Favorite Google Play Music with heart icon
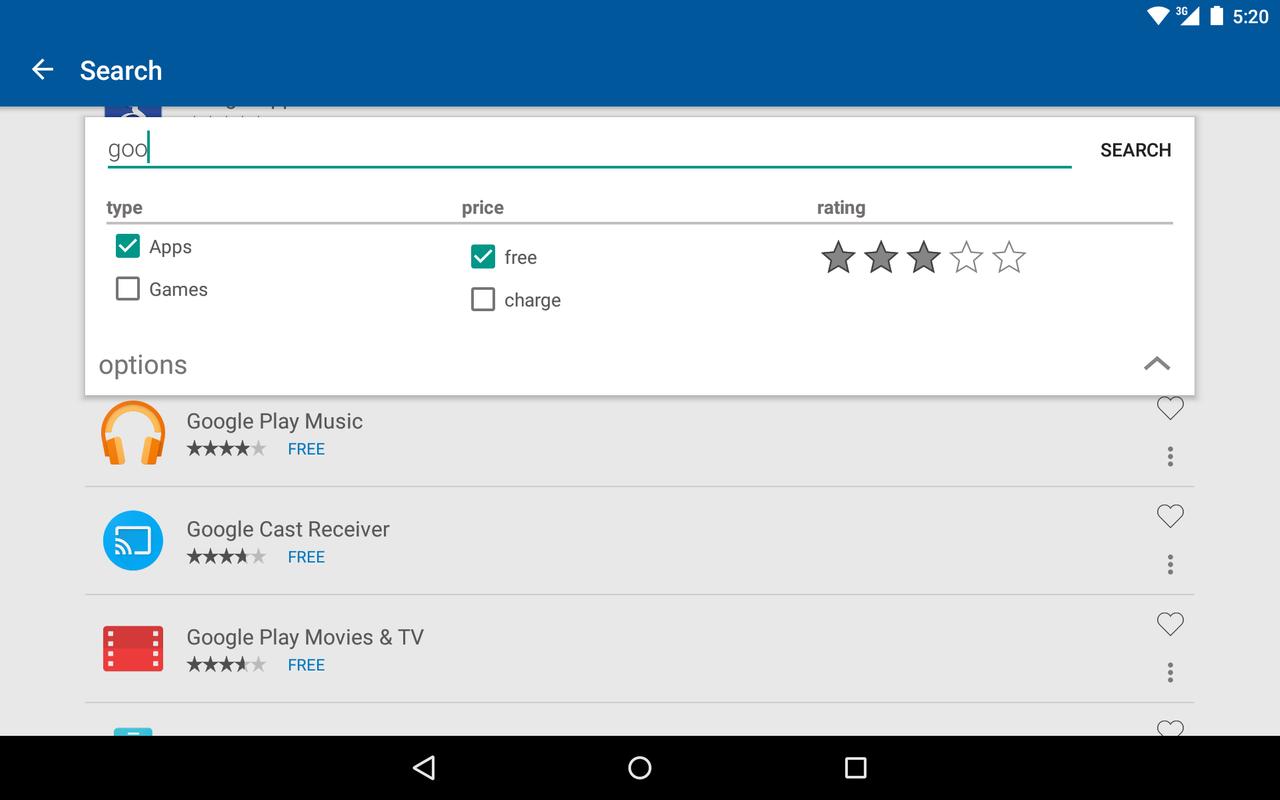This screenshot has width=1280, height=800. coord(1170,408)
